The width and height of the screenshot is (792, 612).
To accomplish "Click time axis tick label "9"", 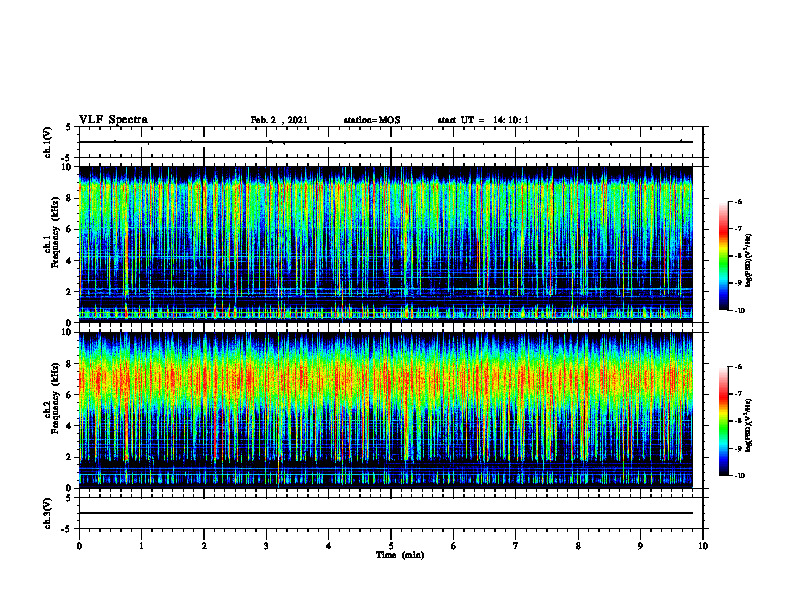I will (640, 546).
